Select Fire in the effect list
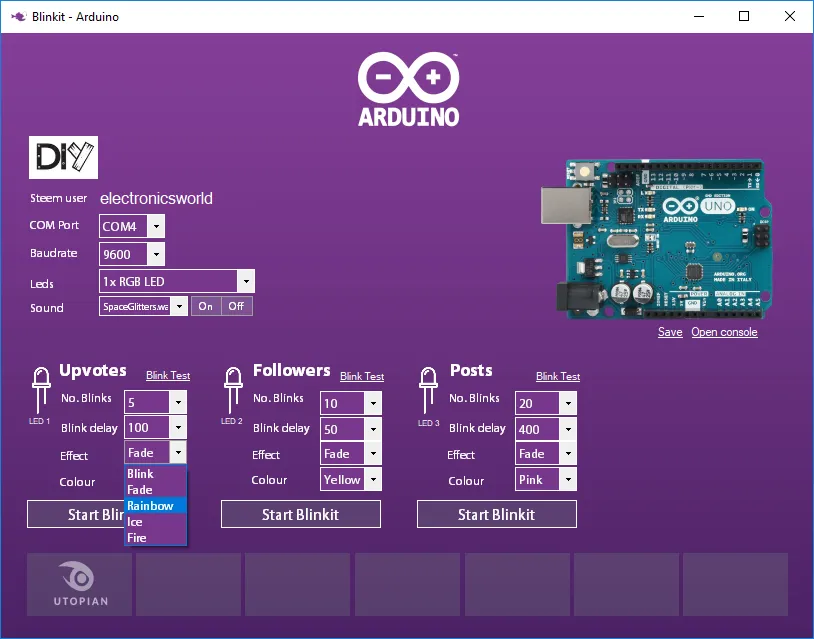The image size is (814, 639). pos(156,538)
